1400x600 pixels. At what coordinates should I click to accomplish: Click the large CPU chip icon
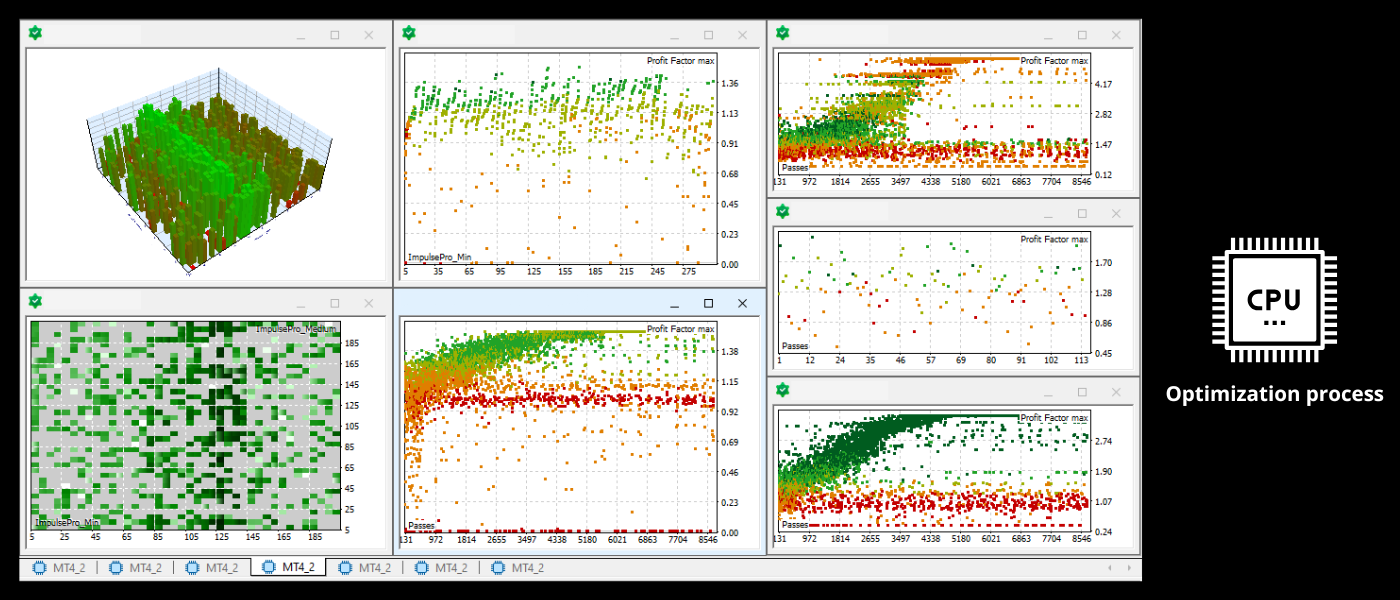tap(1273, 300)
